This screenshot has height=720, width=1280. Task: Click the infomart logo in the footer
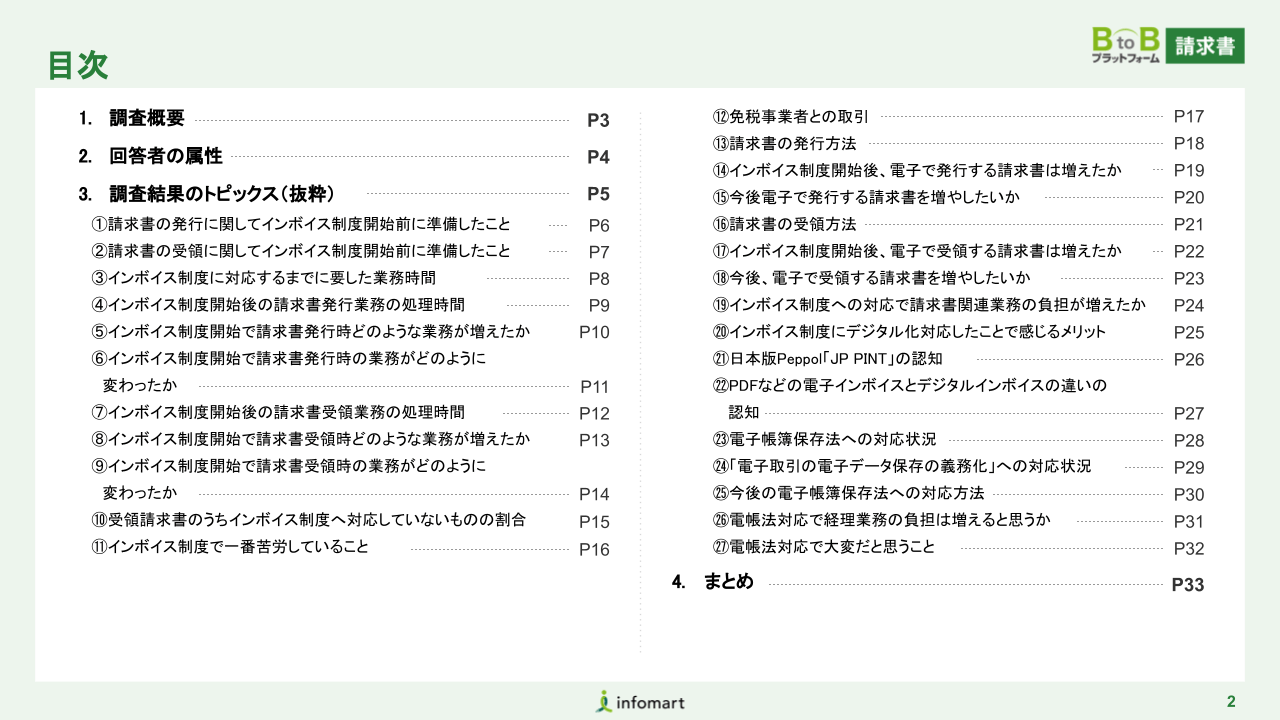pos(640,702)
